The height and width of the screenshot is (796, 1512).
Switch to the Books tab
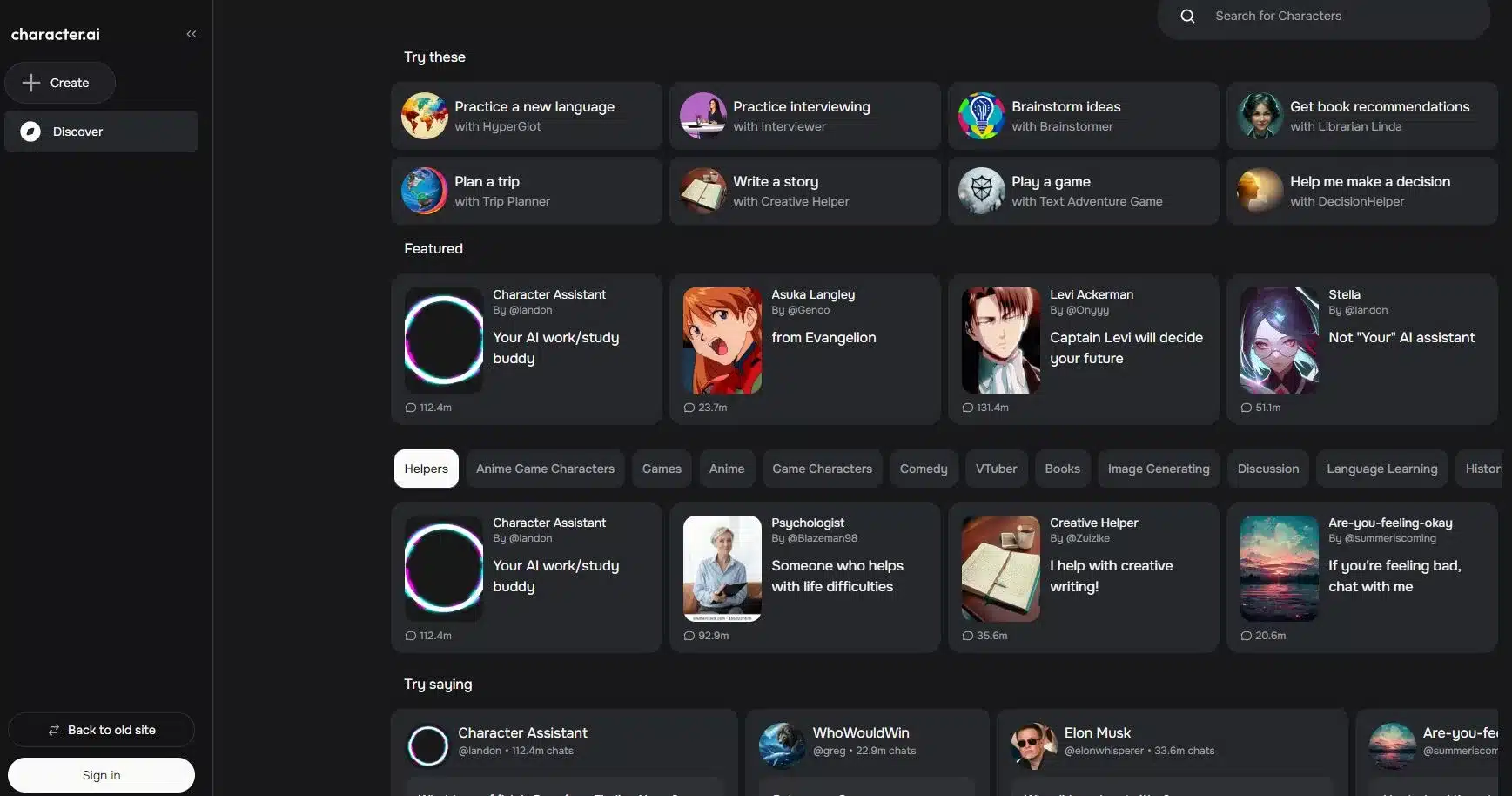click(x=1063, y=469)
